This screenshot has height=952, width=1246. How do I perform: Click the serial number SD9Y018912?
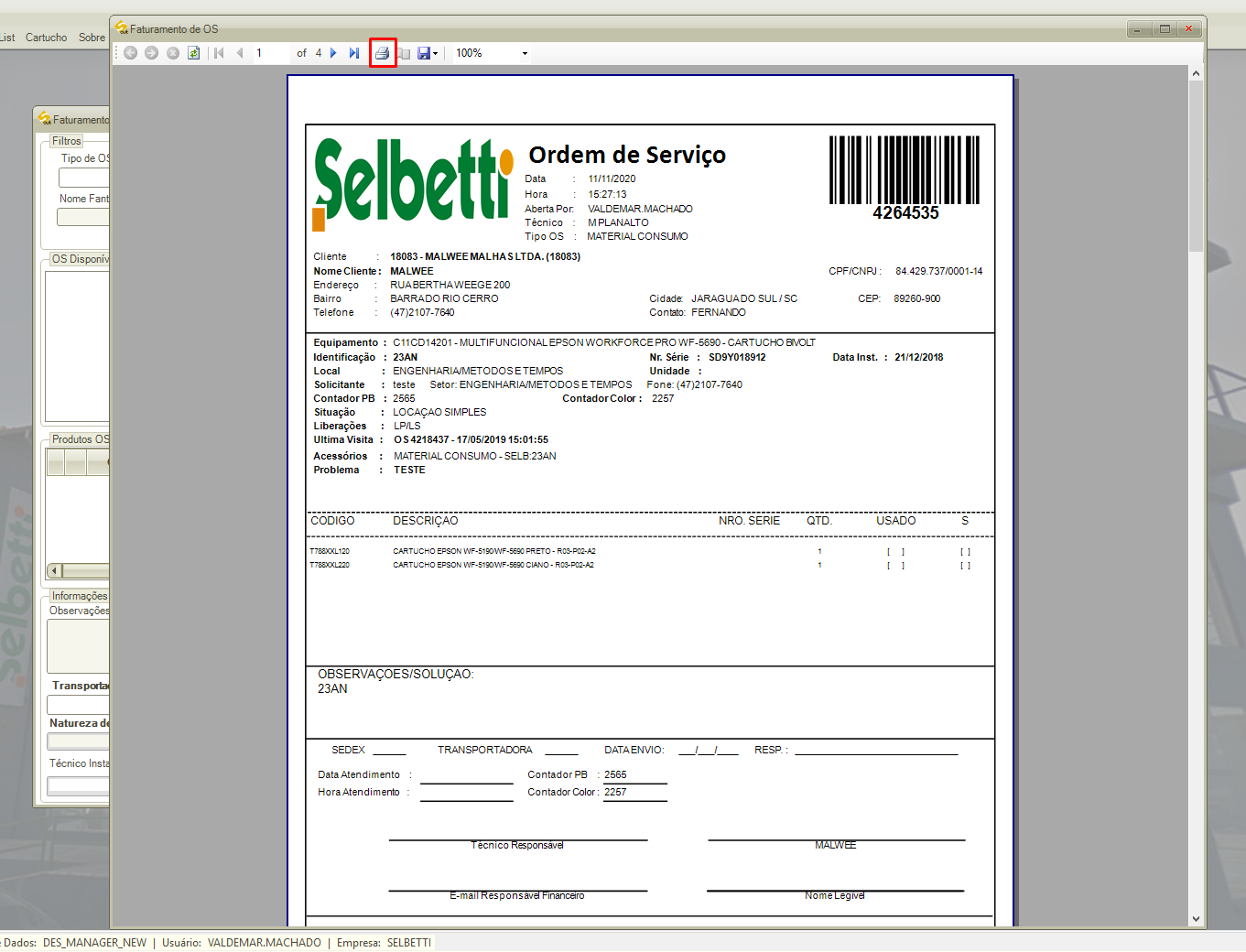[x=737, y=357]
